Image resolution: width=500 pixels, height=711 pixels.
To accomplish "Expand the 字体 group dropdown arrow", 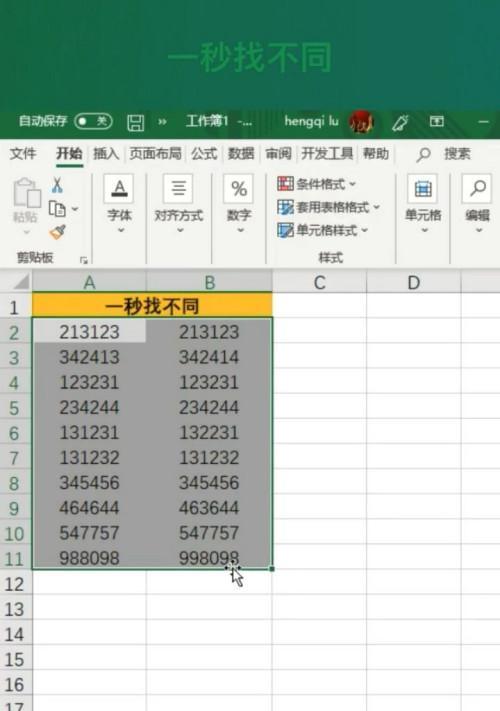I will 121,230.
